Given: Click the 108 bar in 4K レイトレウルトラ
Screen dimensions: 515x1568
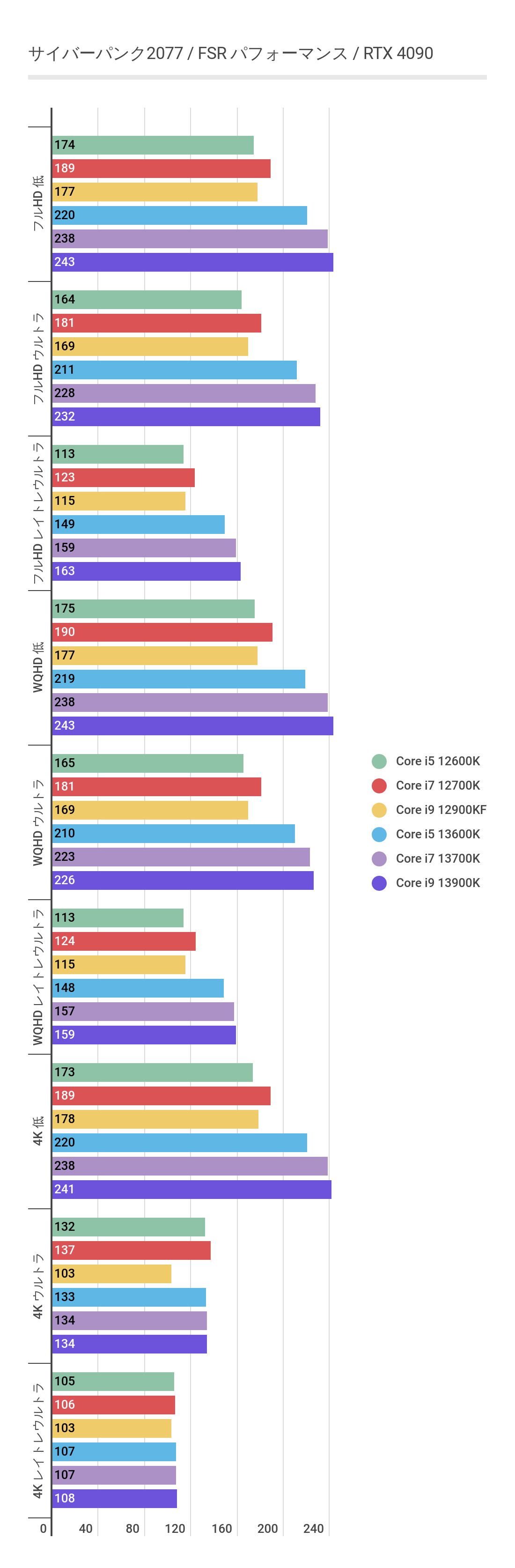Looking at the screenshot, I should click(114, 1498).
